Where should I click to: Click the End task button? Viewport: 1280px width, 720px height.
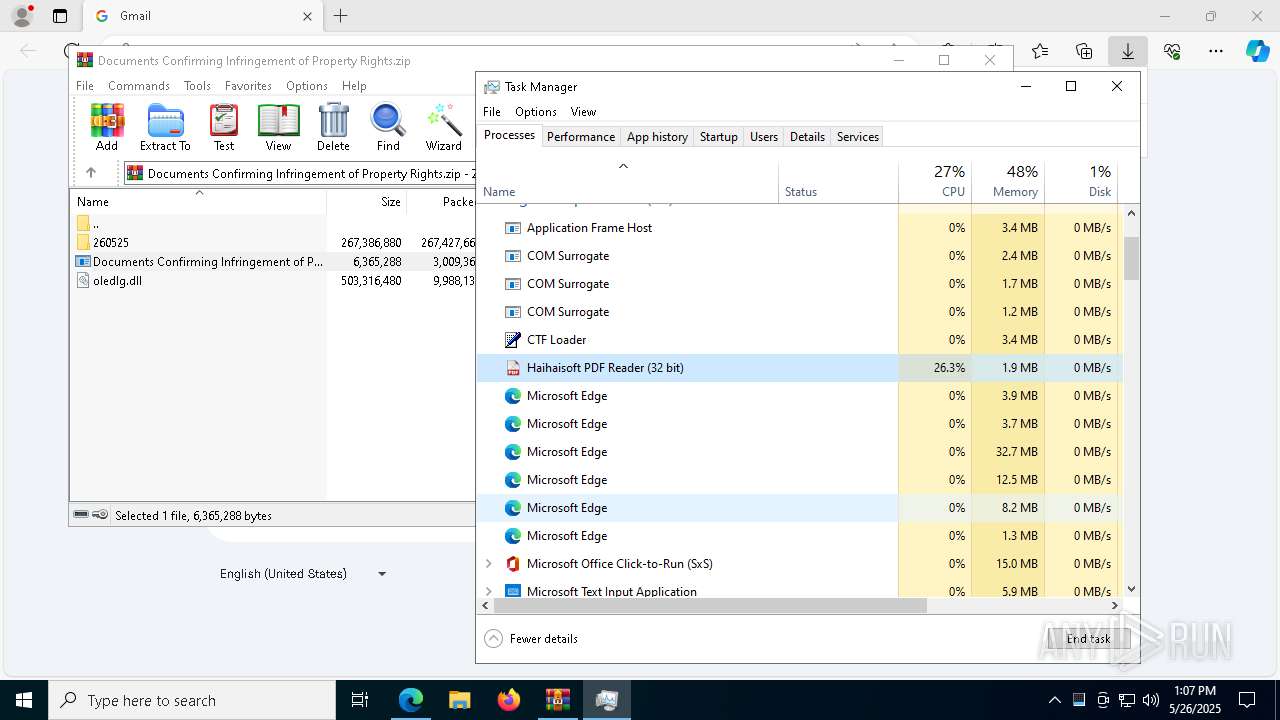(x=1088, y=639)
